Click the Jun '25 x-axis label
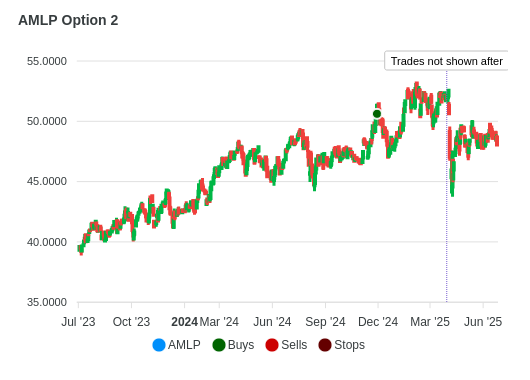530x380 pixels. (x=483, y=322)
